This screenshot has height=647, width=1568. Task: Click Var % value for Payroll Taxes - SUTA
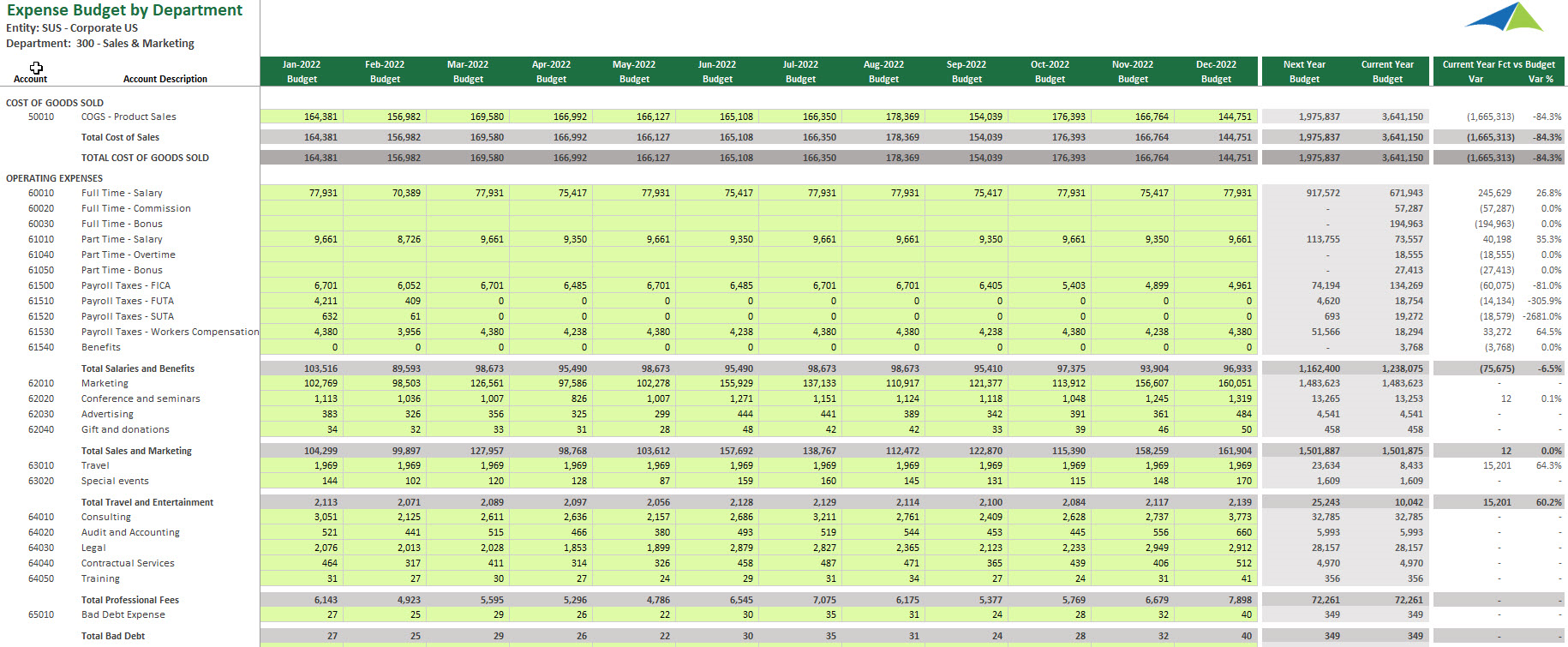click(1541, 316)
